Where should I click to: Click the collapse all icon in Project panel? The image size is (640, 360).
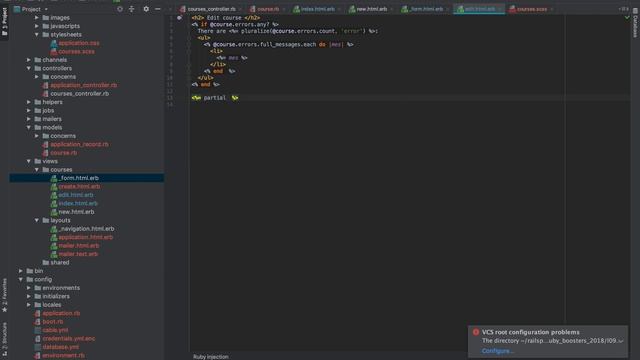(x=131, y=9)
